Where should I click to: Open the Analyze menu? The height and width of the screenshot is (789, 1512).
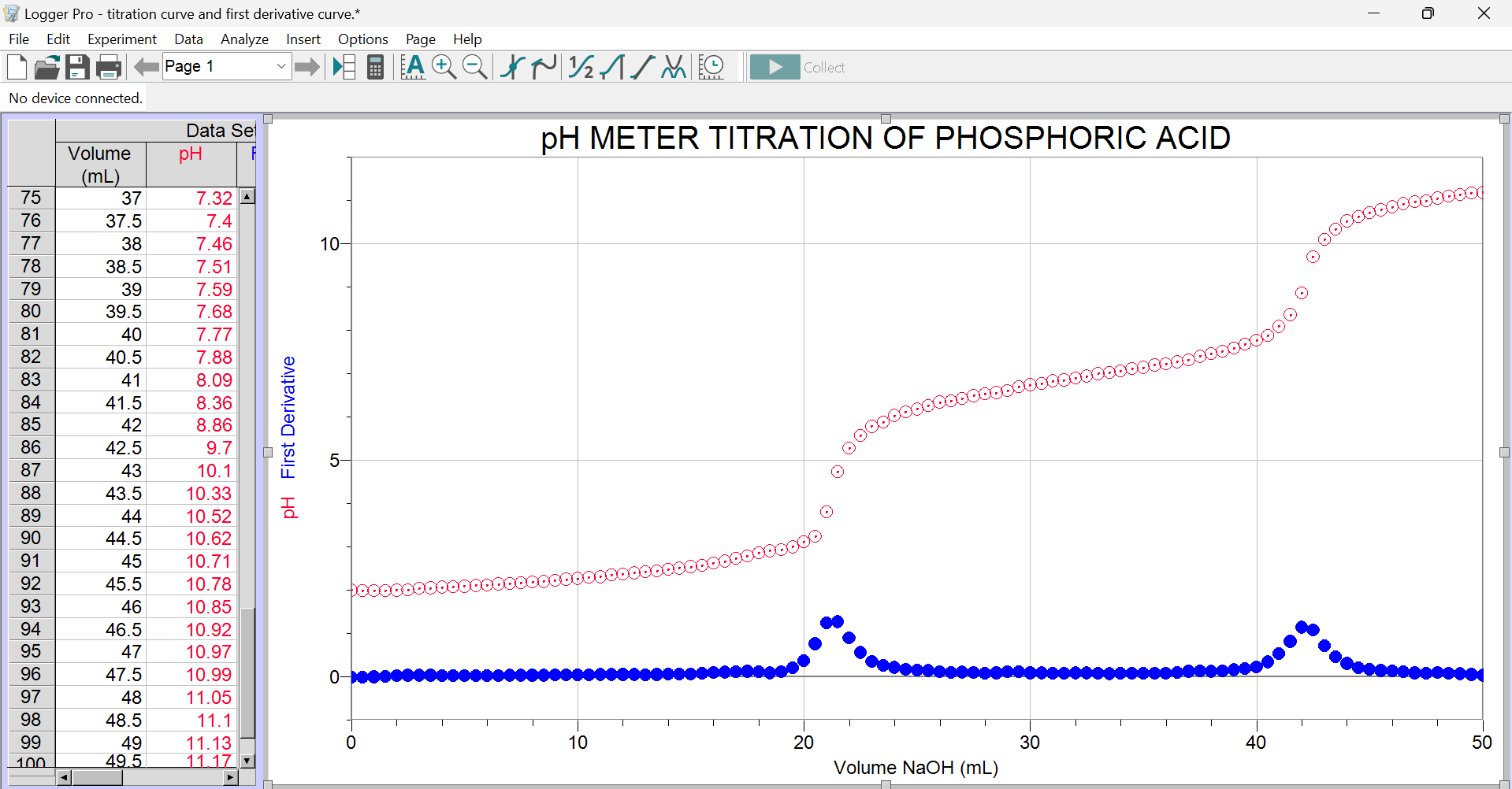(244, 39)
